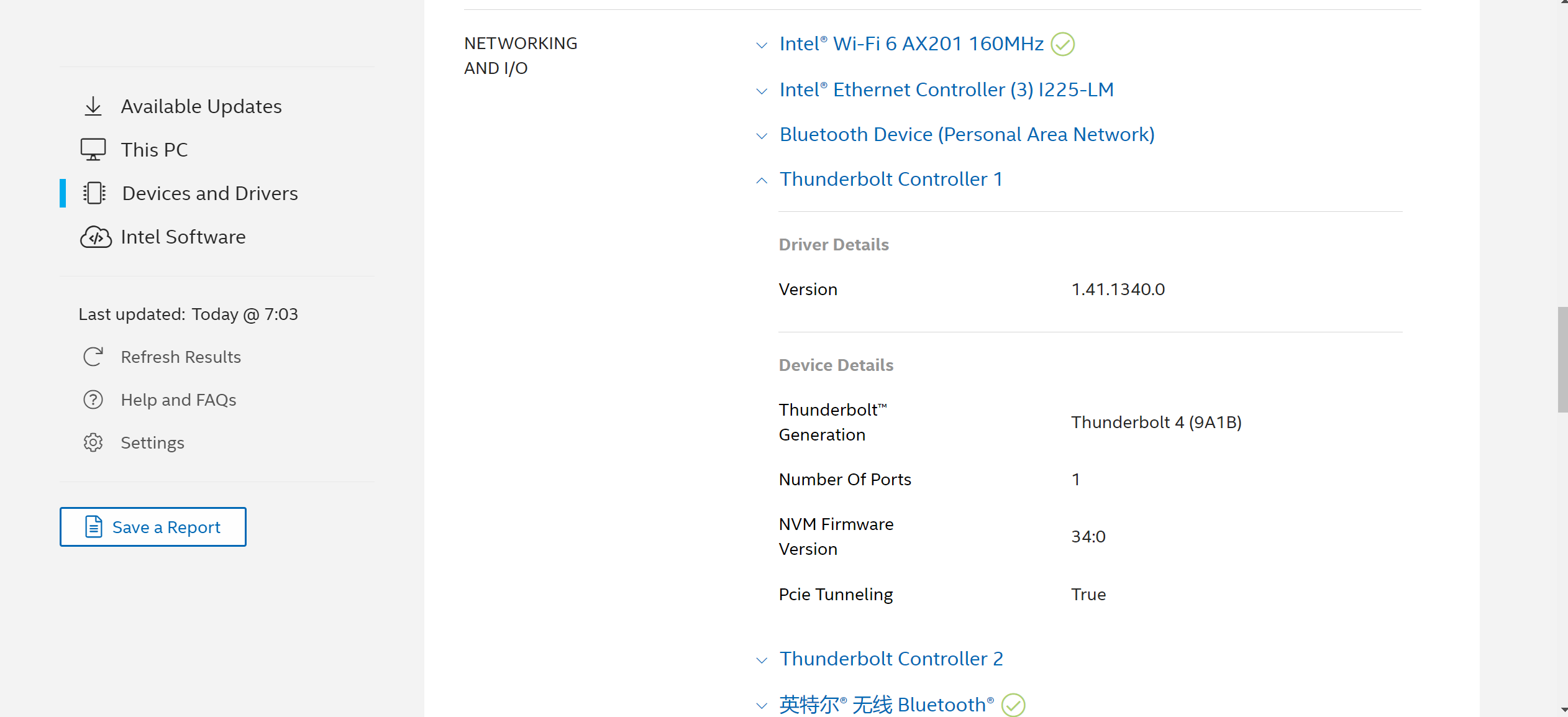Click the vertical scrollbar thumb

pyautogui.click(x=1562, y=359)
